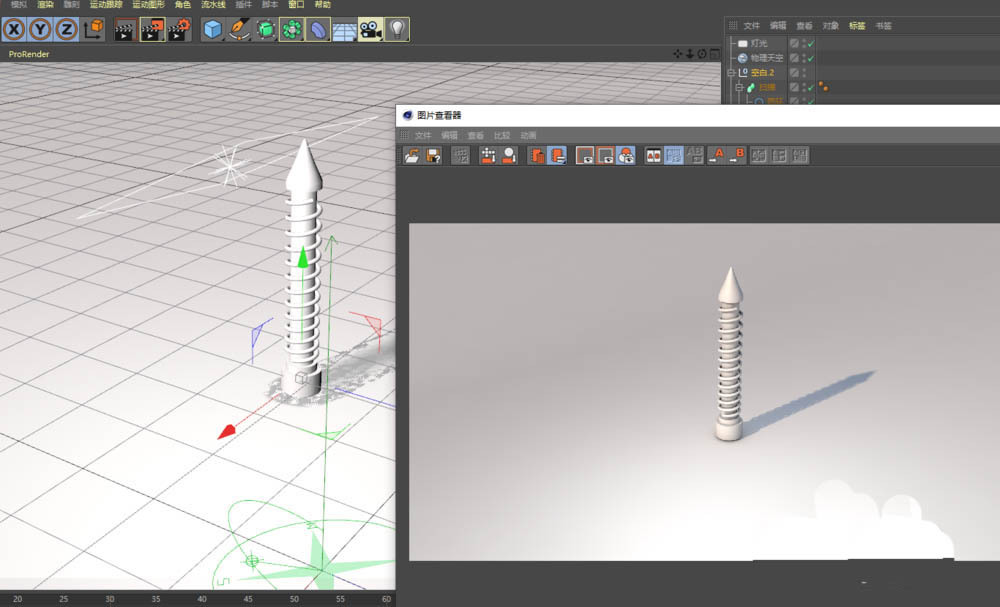Open 比较 (Compare) menu in Picture Viewer
Screen dimensions: 1000x607
[502, 136]
